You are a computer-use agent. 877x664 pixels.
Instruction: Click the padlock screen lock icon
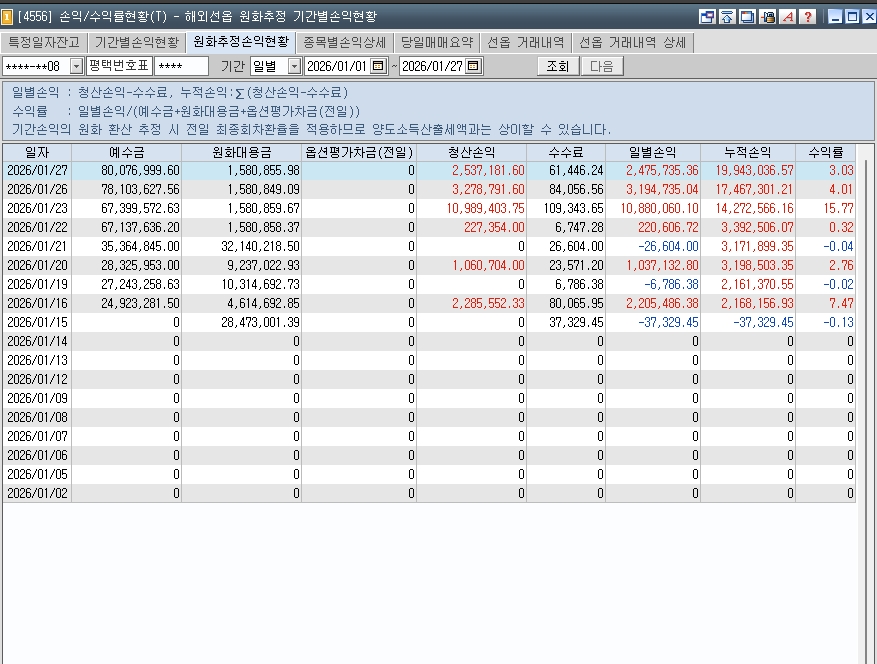pos(768,17)
